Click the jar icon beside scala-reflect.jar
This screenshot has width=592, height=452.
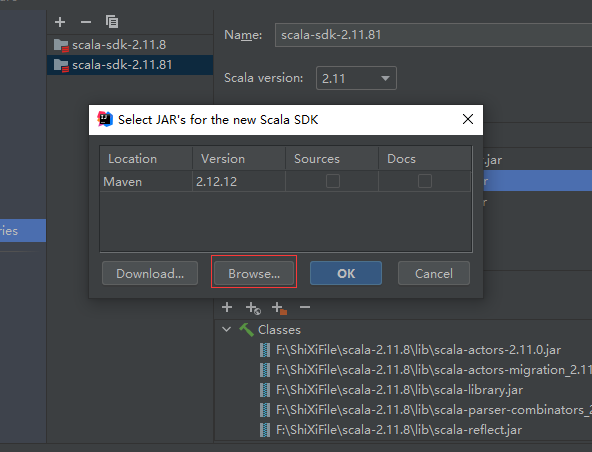(x=265, y=430)
